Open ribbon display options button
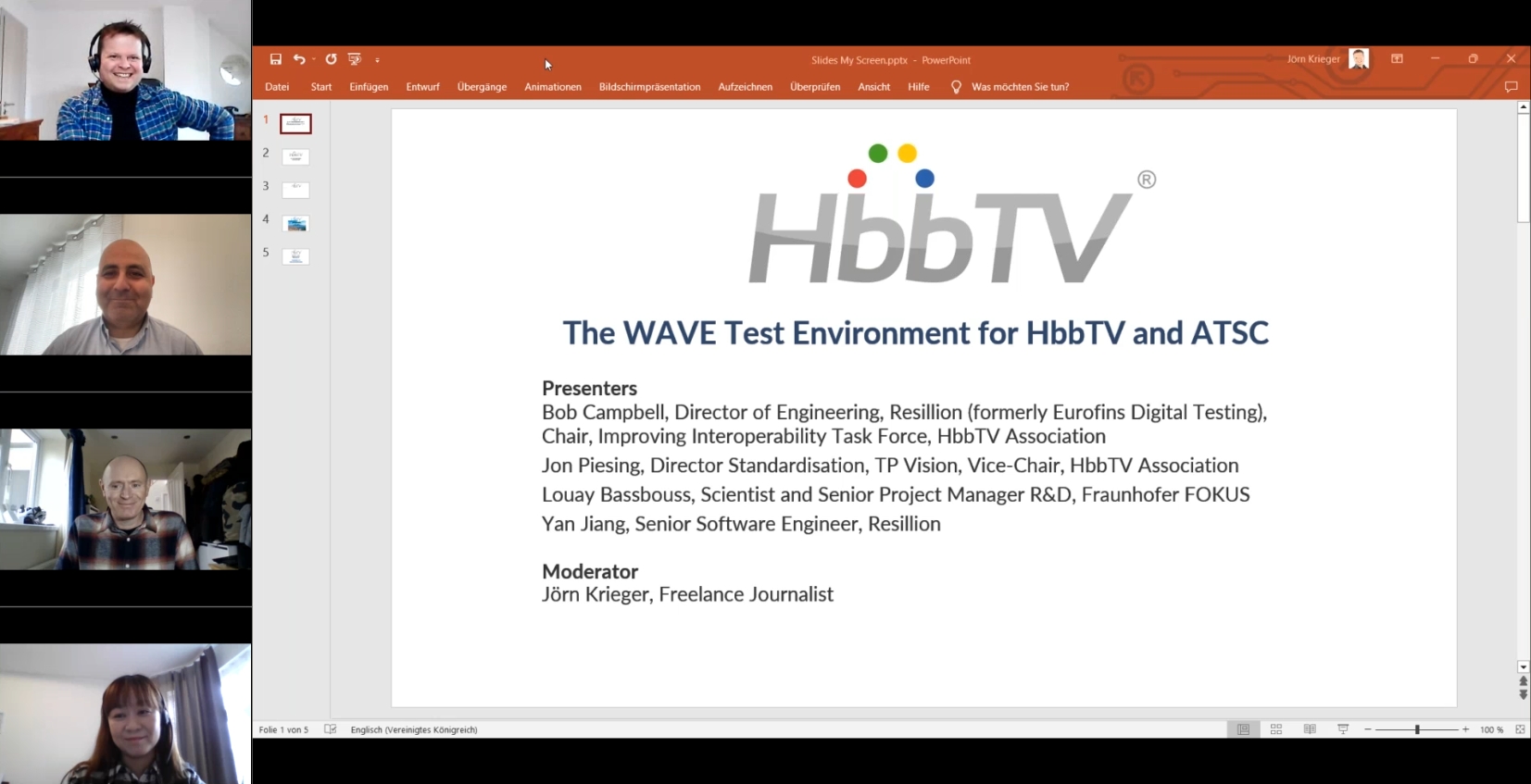The image size is (1531, 784). 1397,59
